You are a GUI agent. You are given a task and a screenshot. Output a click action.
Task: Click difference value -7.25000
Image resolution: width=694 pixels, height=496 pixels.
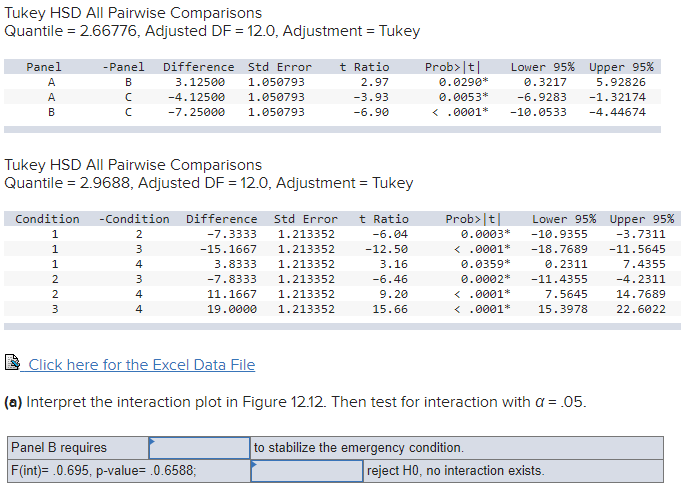pos(196,112)
